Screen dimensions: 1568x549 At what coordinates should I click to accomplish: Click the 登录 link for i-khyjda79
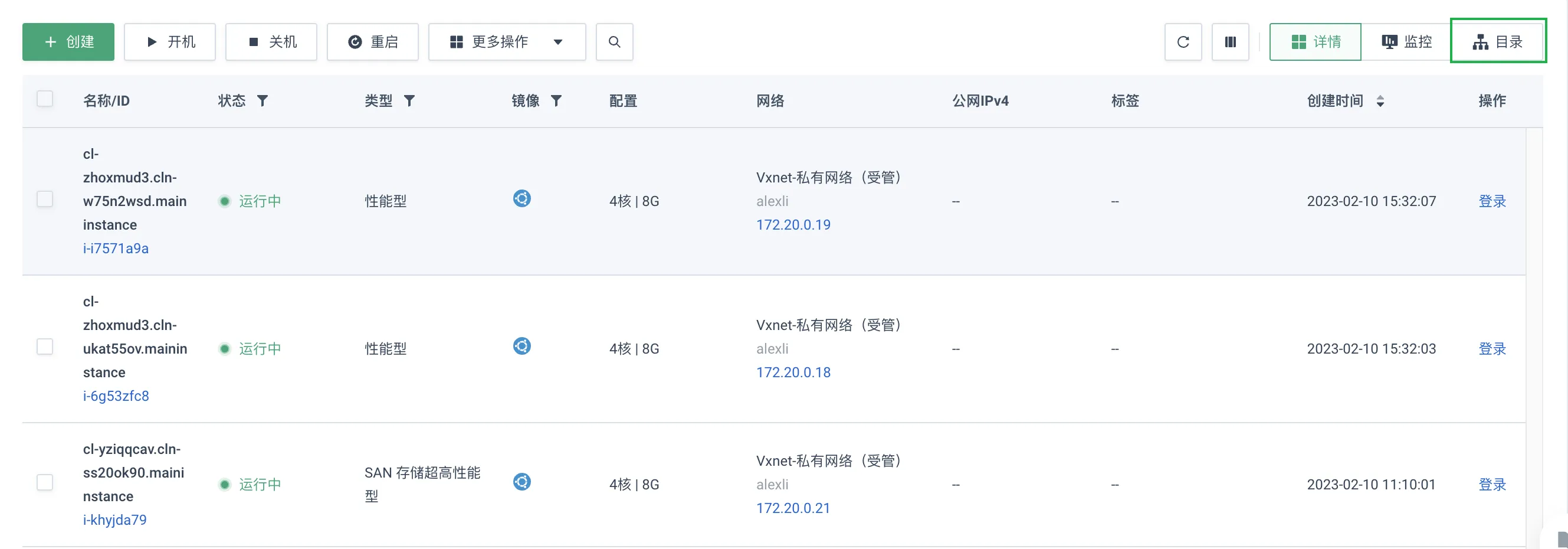1492,485
